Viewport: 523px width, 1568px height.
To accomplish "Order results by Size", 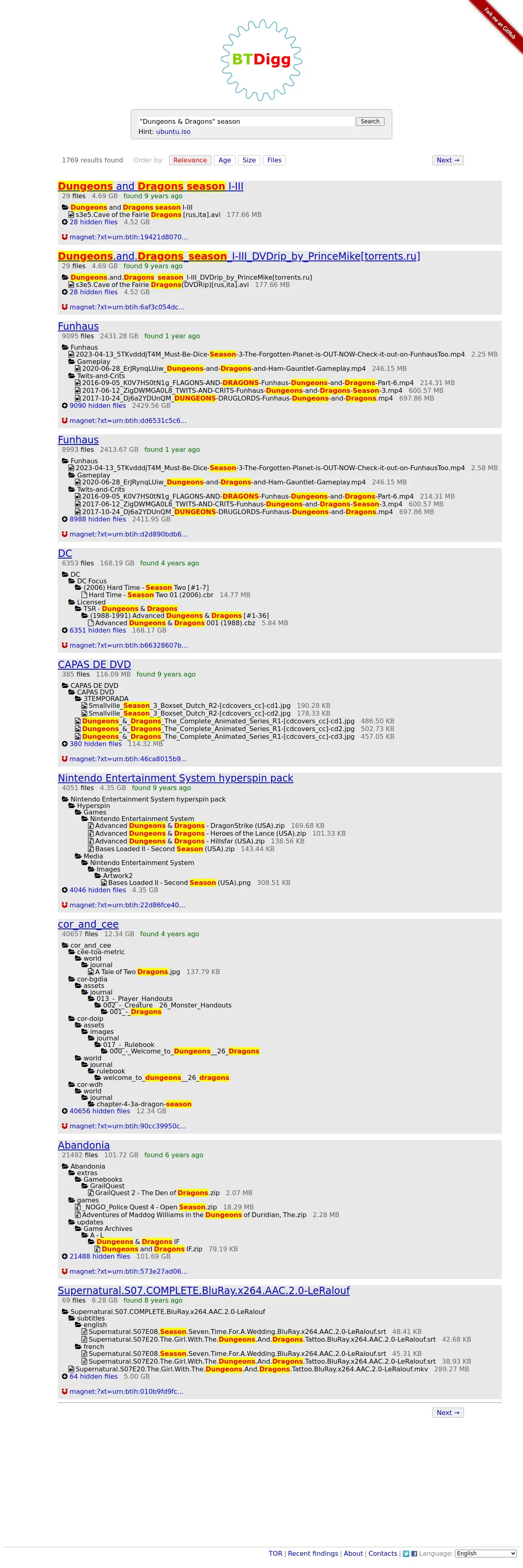I will tap(249, 160).
